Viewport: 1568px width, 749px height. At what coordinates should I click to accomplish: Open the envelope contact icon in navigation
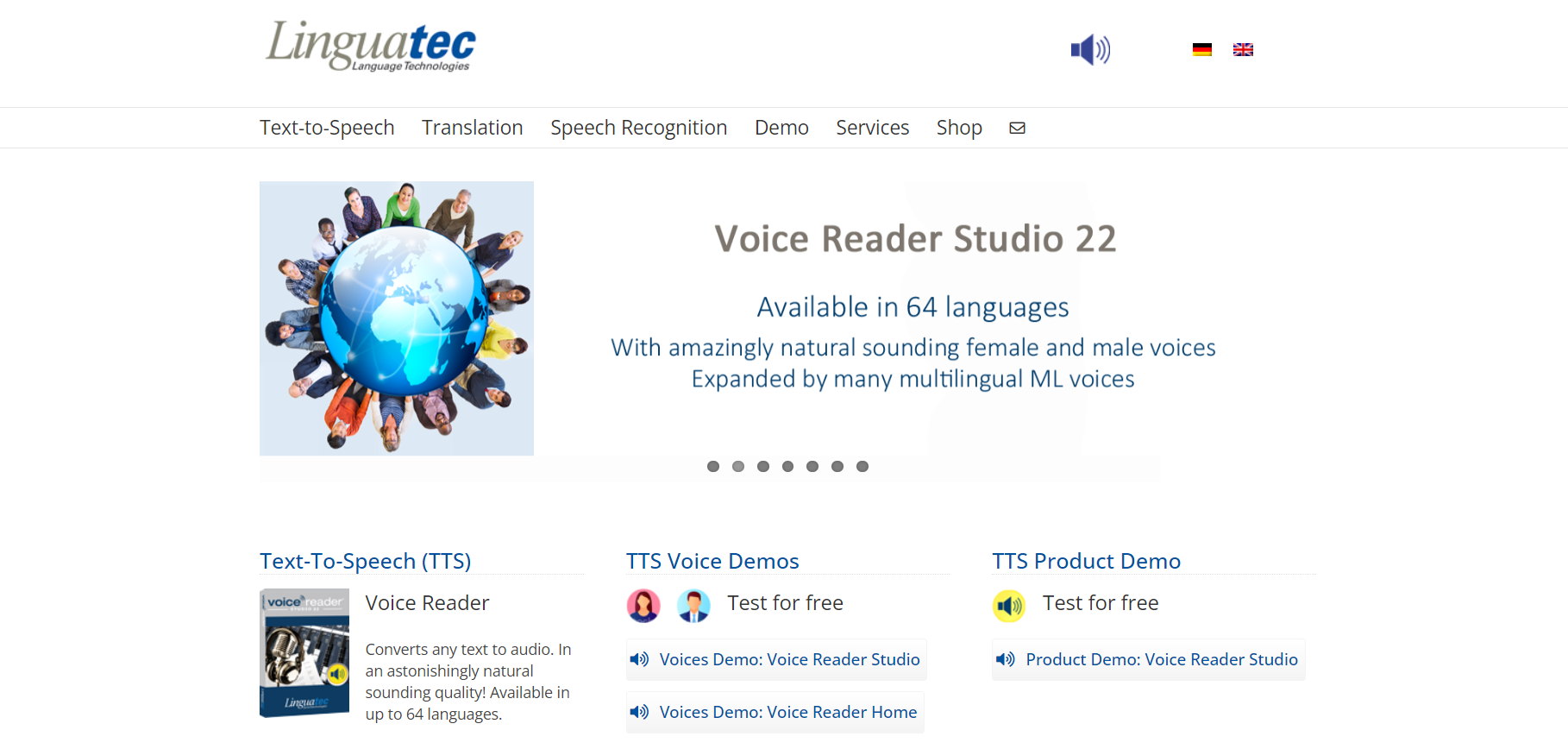coord(1018,128)
